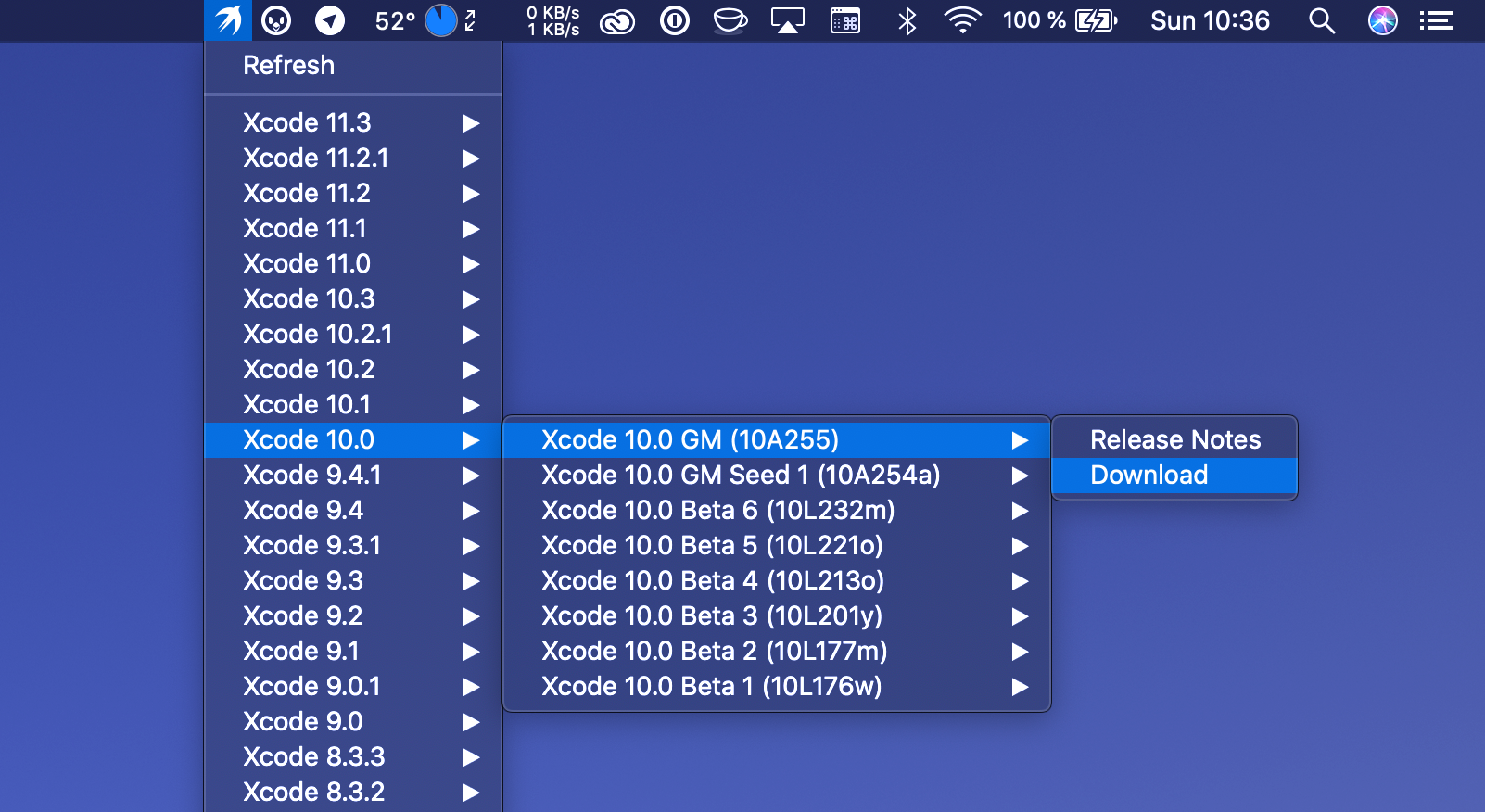This screenshot has height=812, width=1485.
Task: Click the battery 100 % indicator
Action: (1060, 20)
